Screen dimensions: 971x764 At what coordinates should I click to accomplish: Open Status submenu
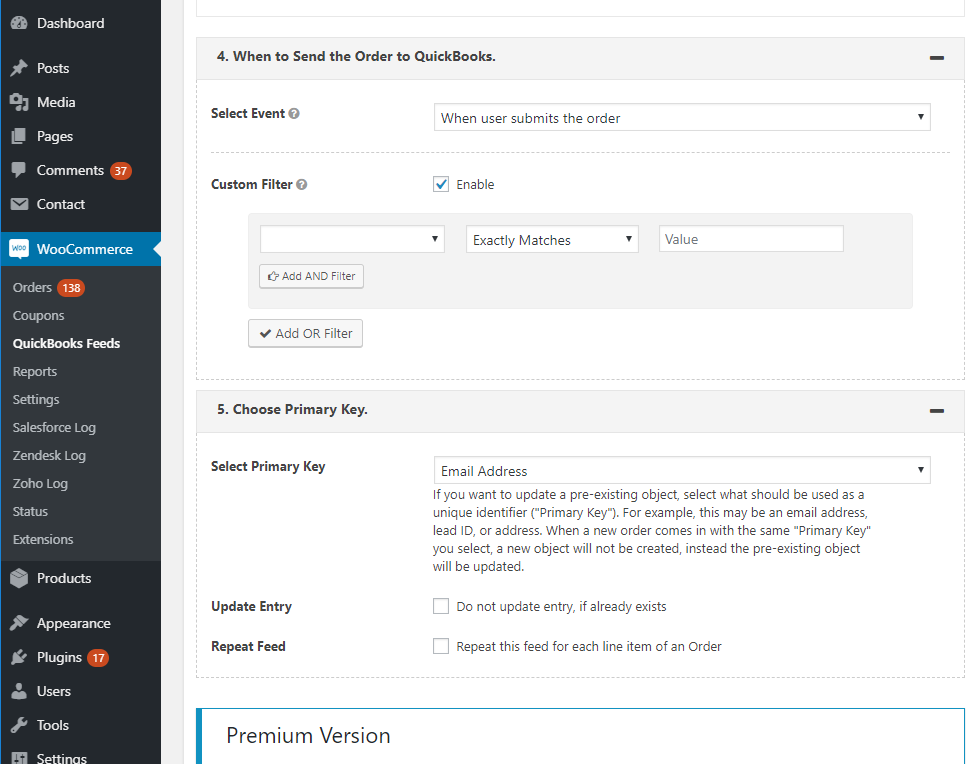pos(30,511)
